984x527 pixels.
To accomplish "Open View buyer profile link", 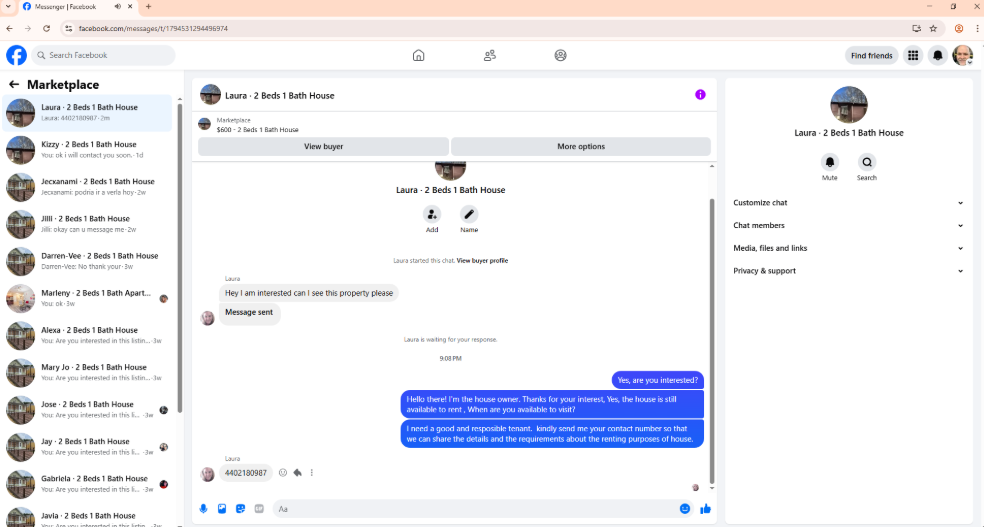I will (x=482, y=260).
